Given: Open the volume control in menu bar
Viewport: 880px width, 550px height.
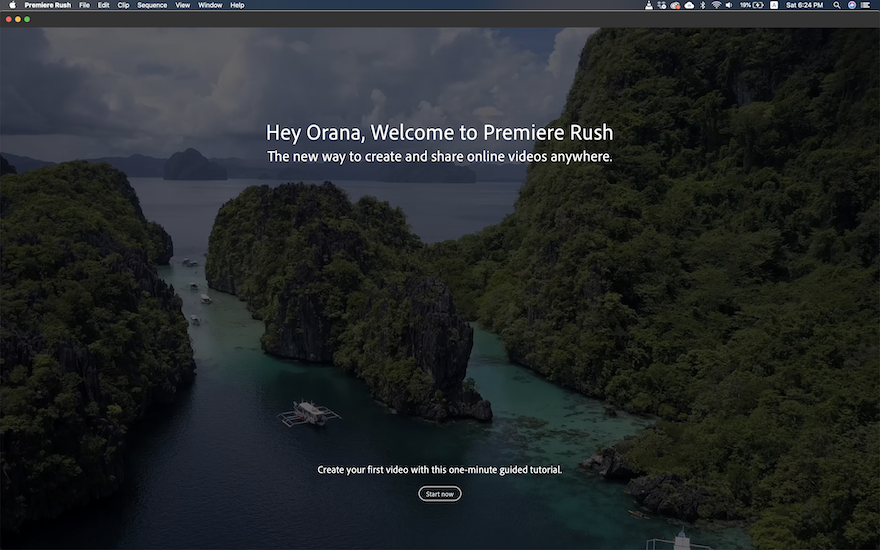Looking at the screenshot, I should pyautogui.click(x=728, y=5).
